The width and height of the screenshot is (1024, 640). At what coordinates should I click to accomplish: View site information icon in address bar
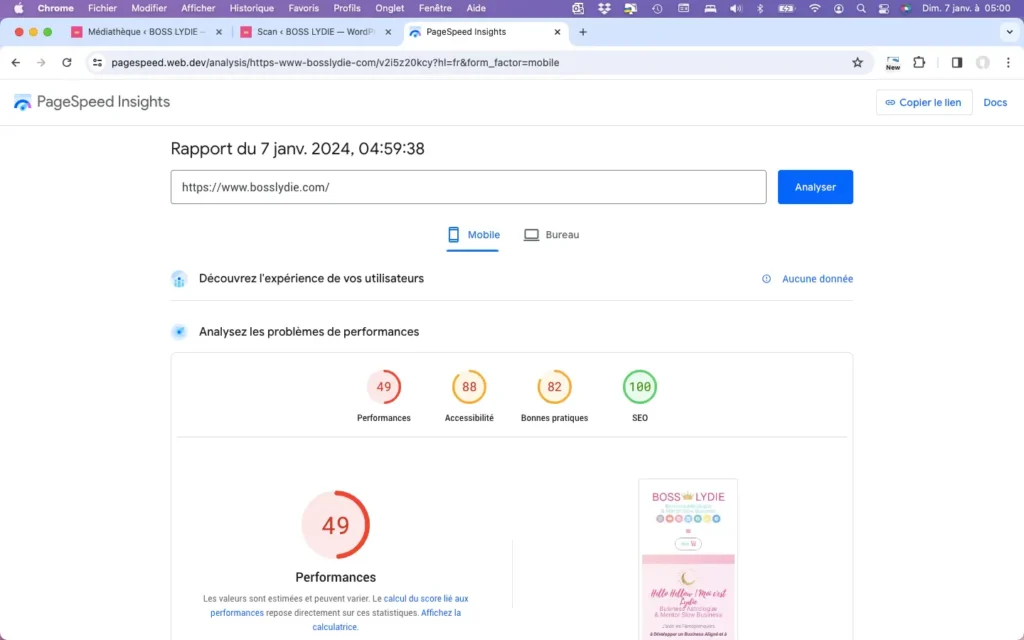[97, 62]
